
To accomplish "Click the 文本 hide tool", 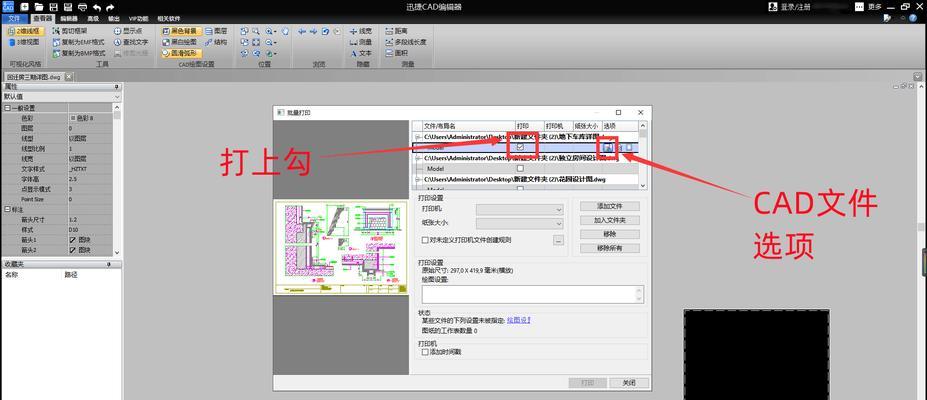I will [x=361, y=53].
